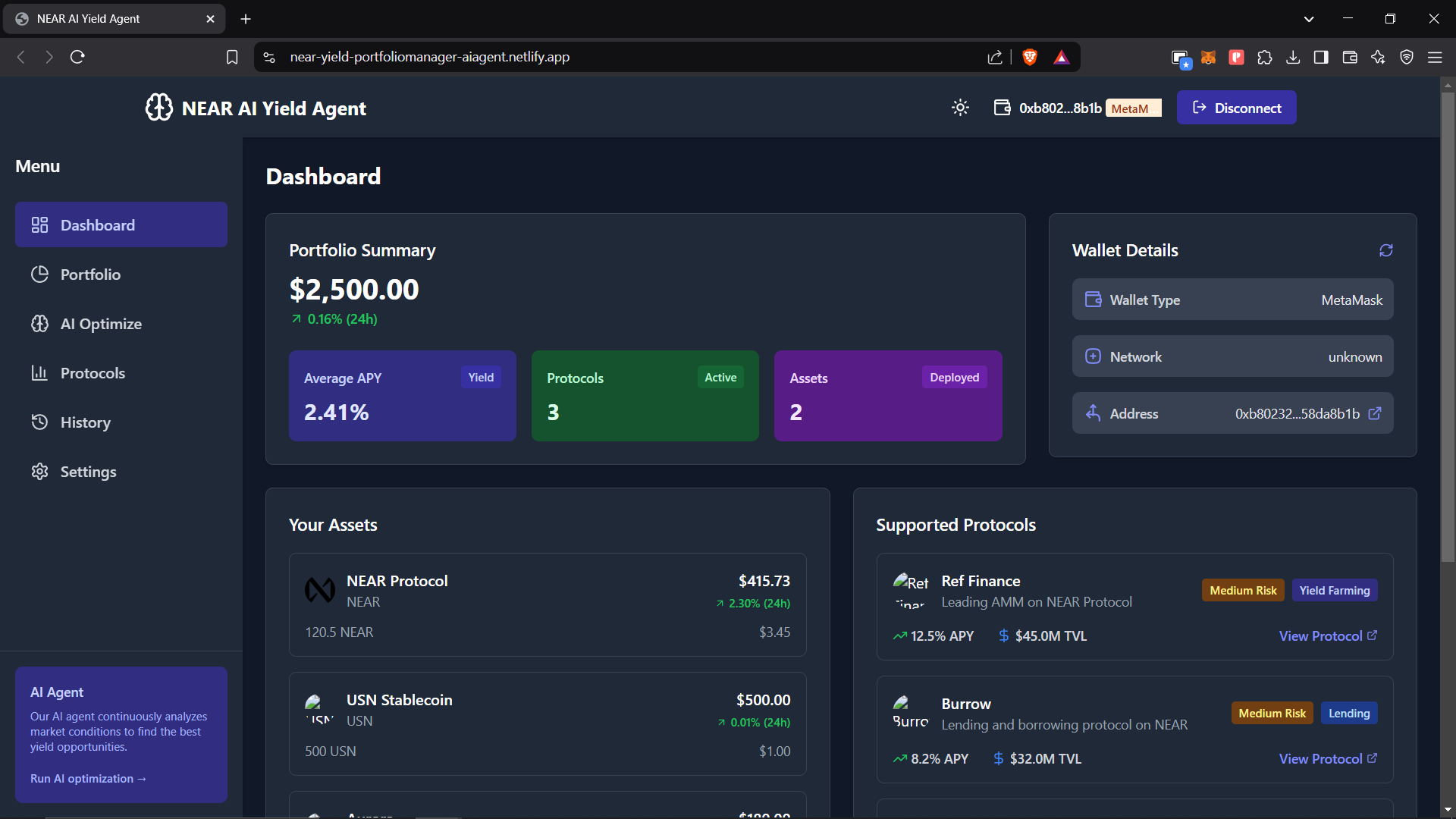Open address in explorer via external-link icon
1456x819 pixels.
(x=1374, y=413)
